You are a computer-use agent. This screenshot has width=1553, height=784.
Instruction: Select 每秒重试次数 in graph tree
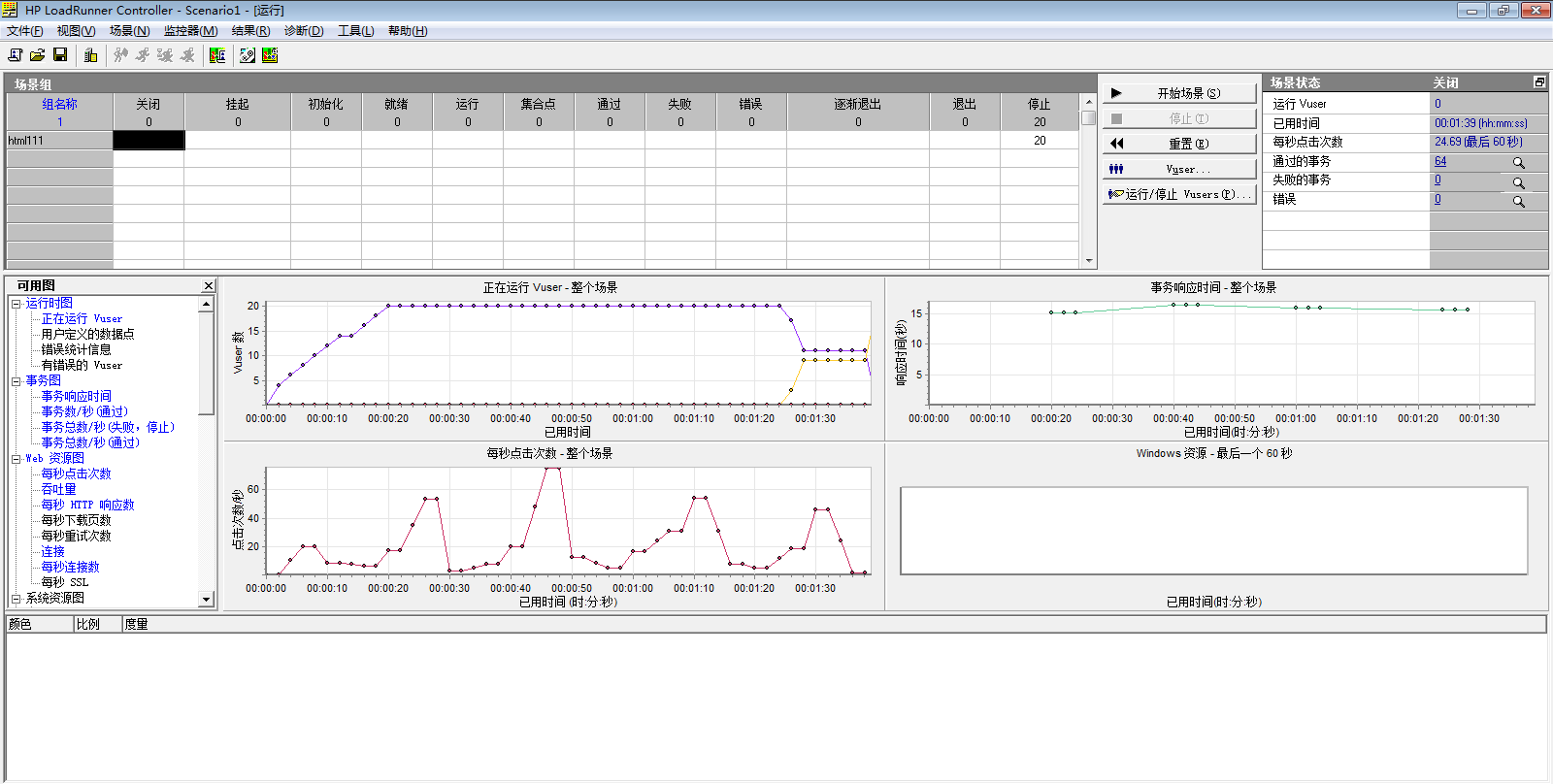[76, 536]
